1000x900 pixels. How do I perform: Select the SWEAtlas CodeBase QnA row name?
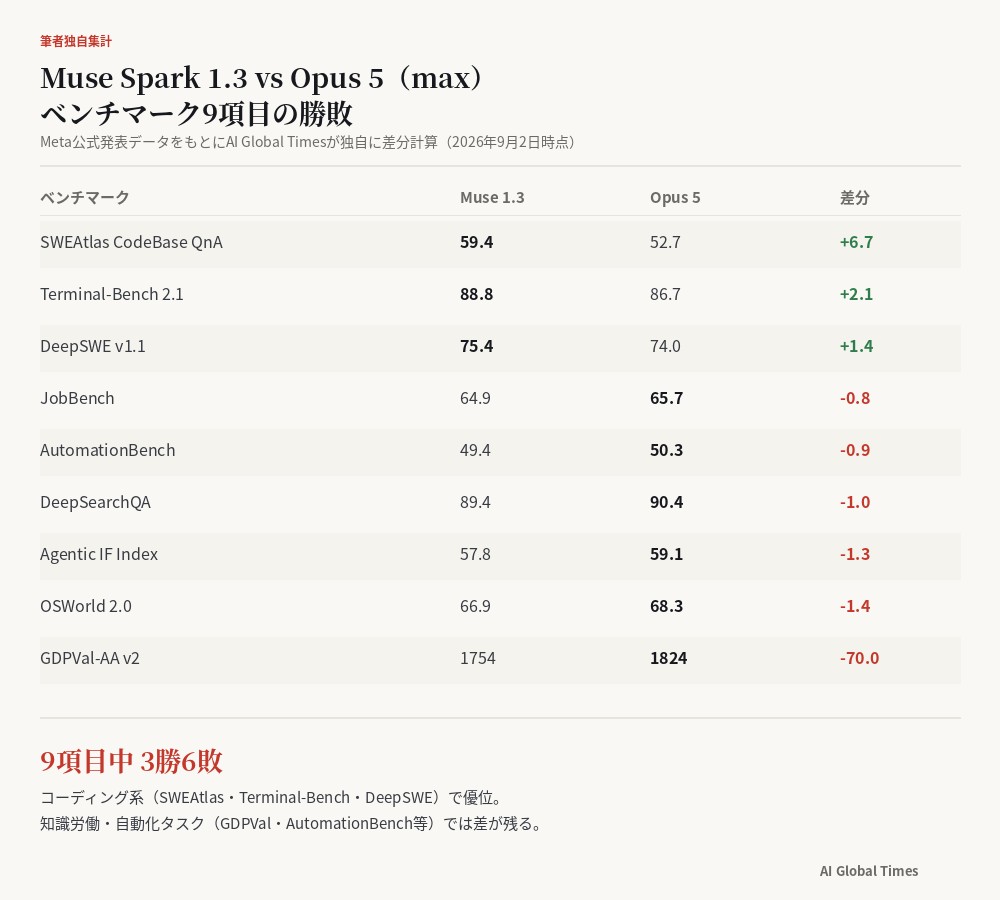131,242
